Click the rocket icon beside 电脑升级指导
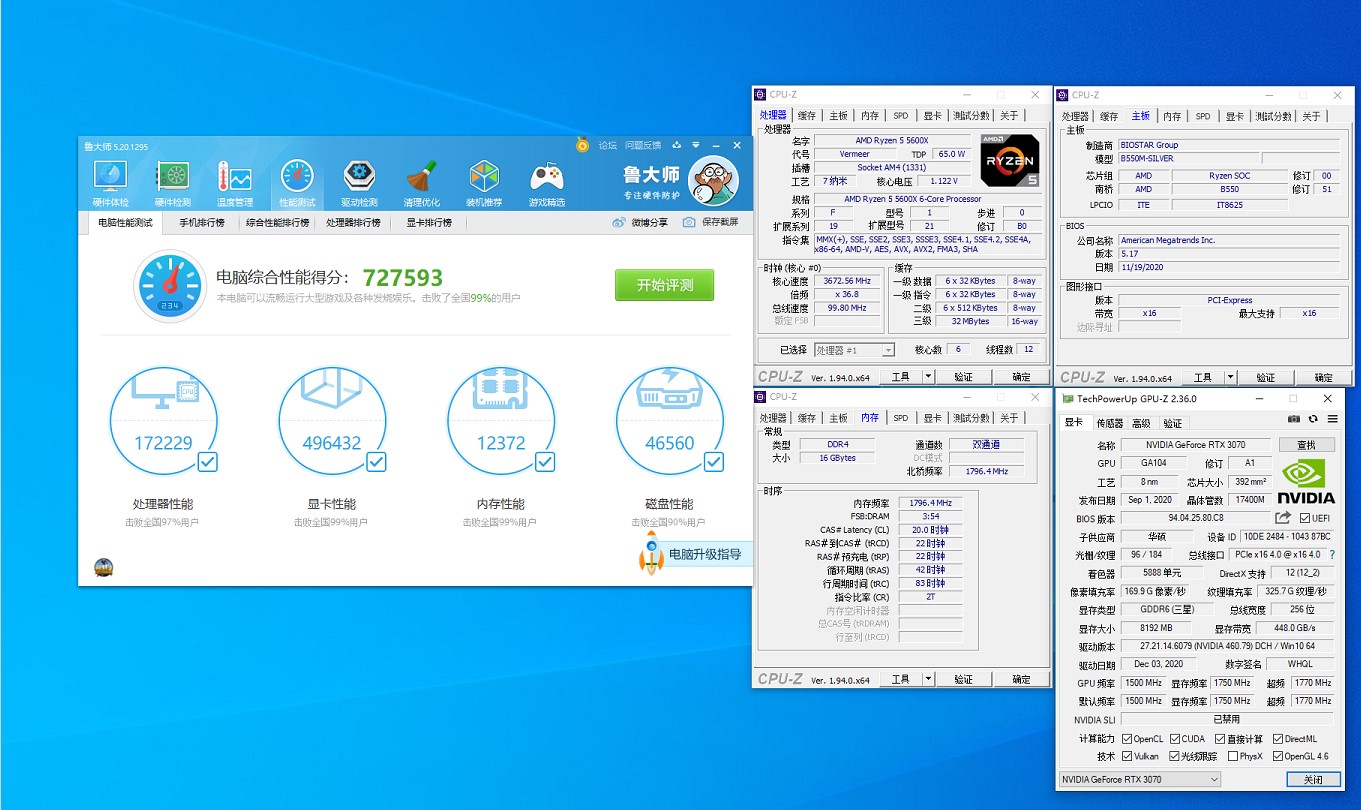1361x810 pixels. coord(651,552)
